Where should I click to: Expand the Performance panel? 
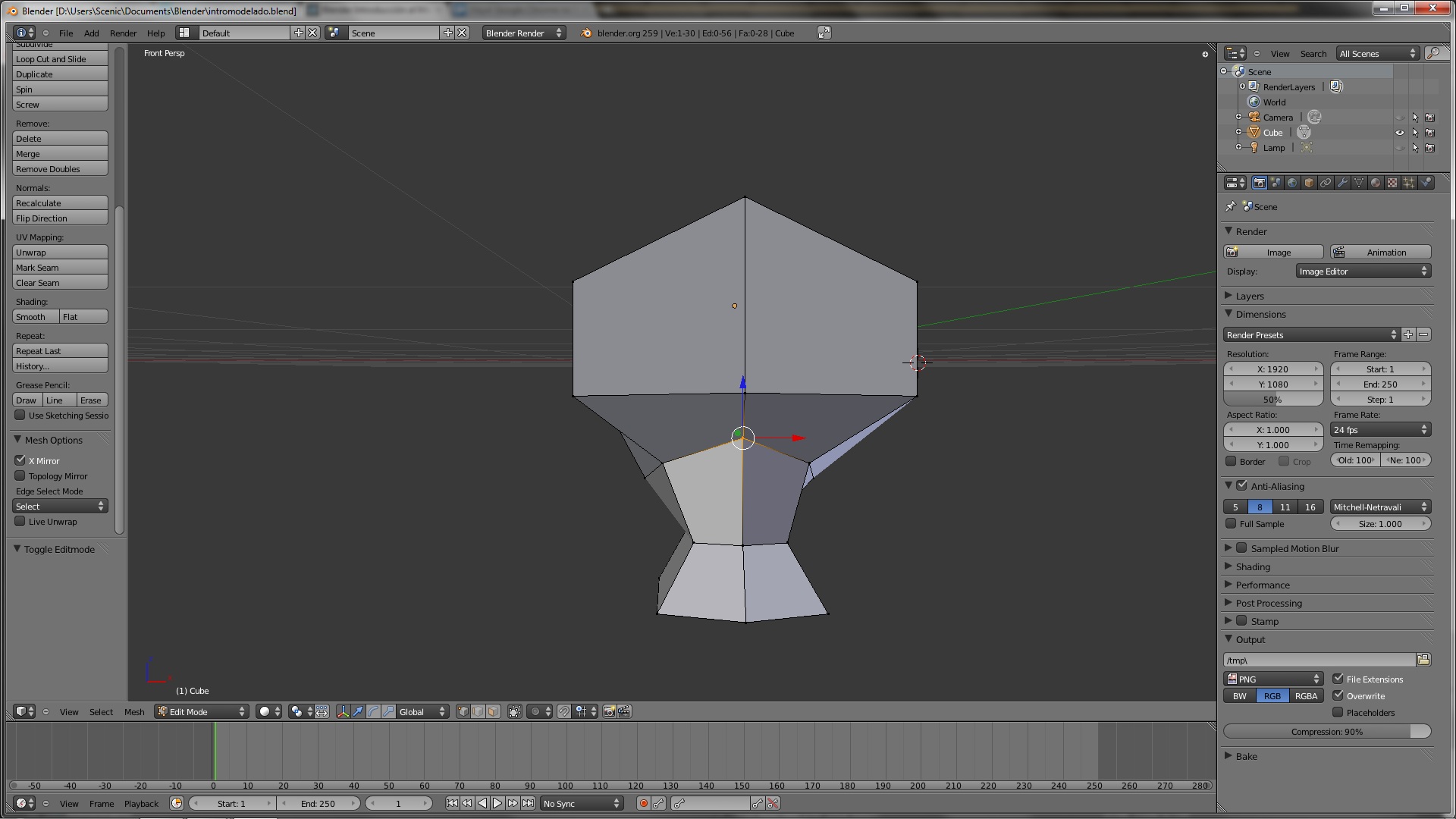click(1262, 585)
